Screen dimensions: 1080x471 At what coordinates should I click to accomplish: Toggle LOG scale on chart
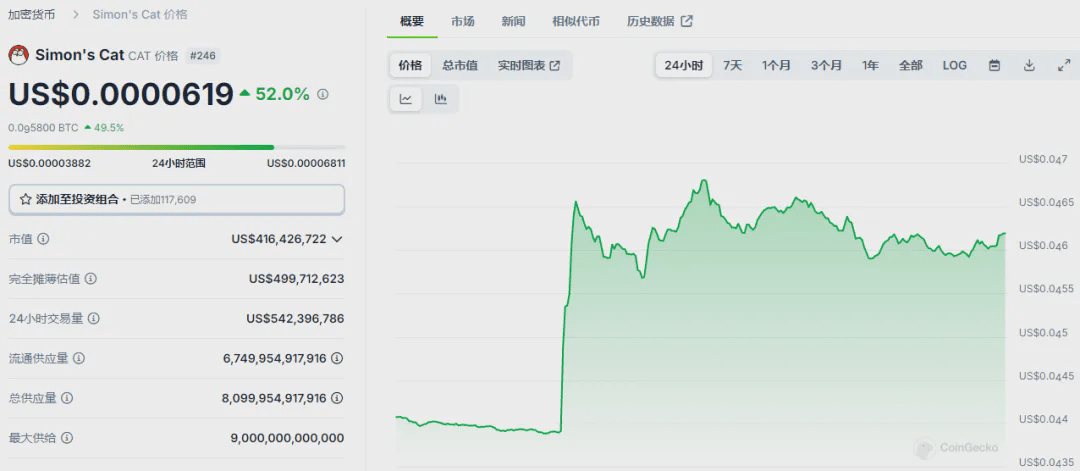coord(955,65)
